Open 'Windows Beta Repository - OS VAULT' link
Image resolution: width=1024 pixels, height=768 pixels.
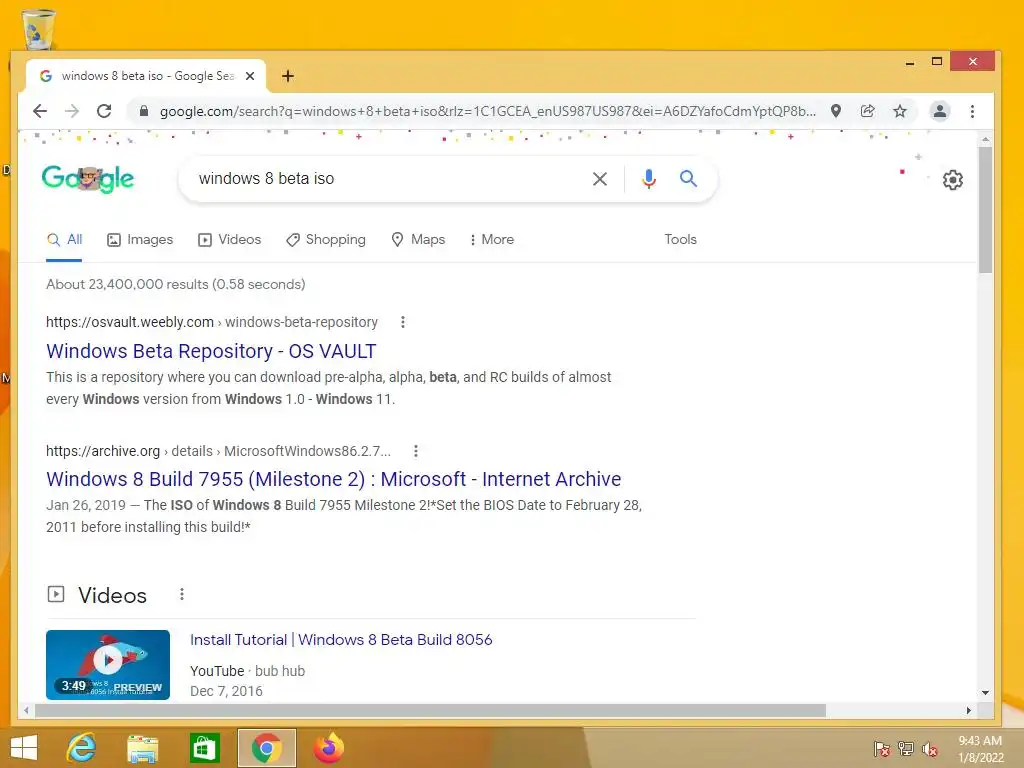click(211, 351)
